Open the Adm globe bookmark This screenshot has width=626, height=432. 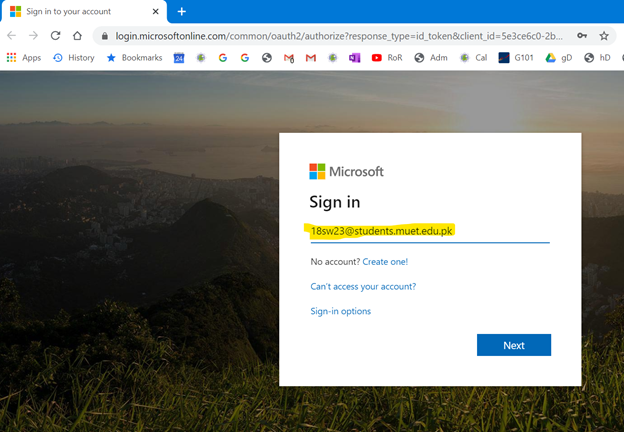point(431,58)
